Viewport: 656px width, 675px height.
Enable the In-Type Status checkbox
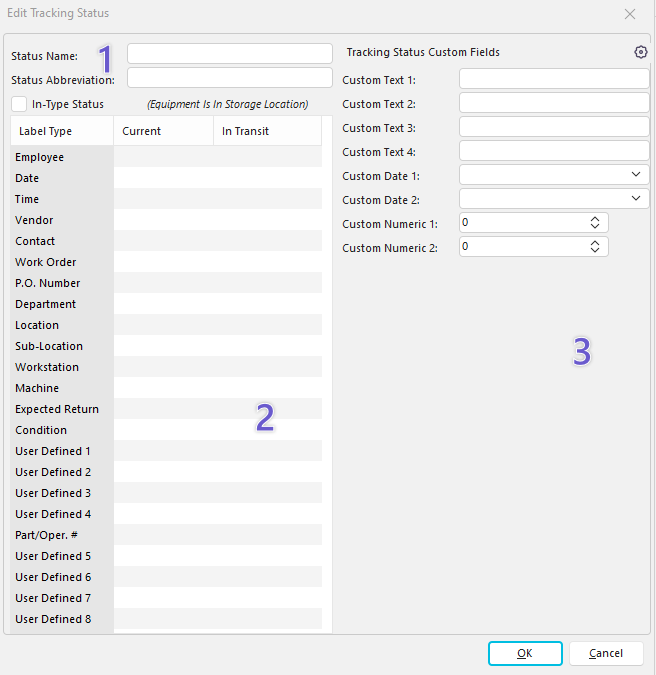point(20,104)
